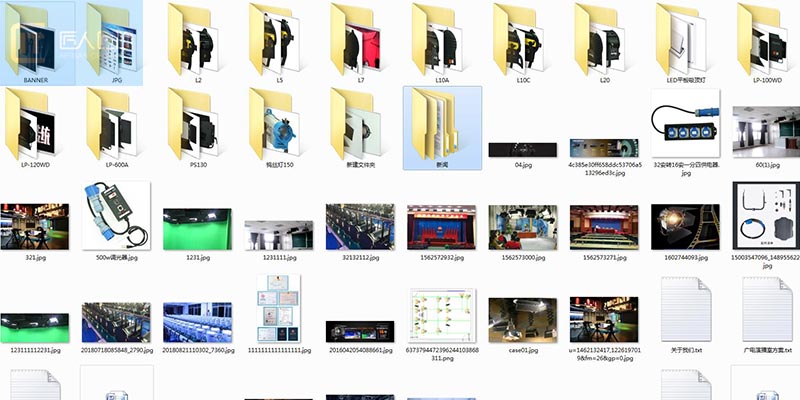Screen dimensions: 800x400
Task: Select the 2016042054088661.jpg thumbnail
Action: (x=360, y=332)
